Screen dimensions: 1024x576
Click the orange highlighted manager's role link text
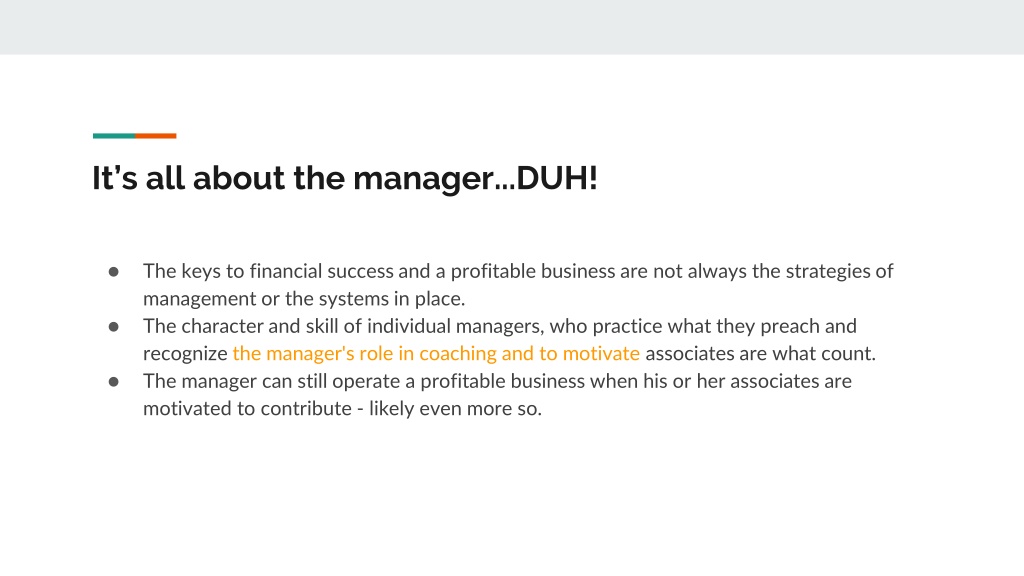point(436,353)
